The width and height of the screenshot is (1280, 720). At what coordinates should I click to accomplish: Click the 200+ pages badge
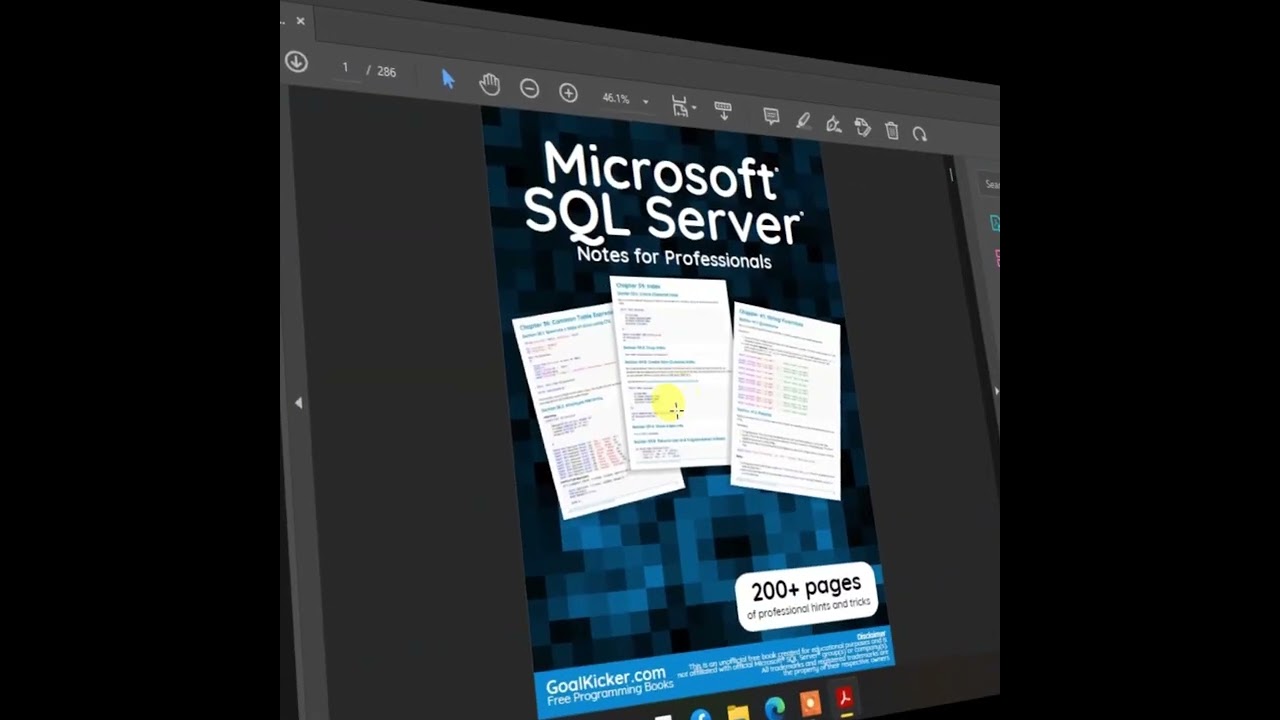(807, 596)
